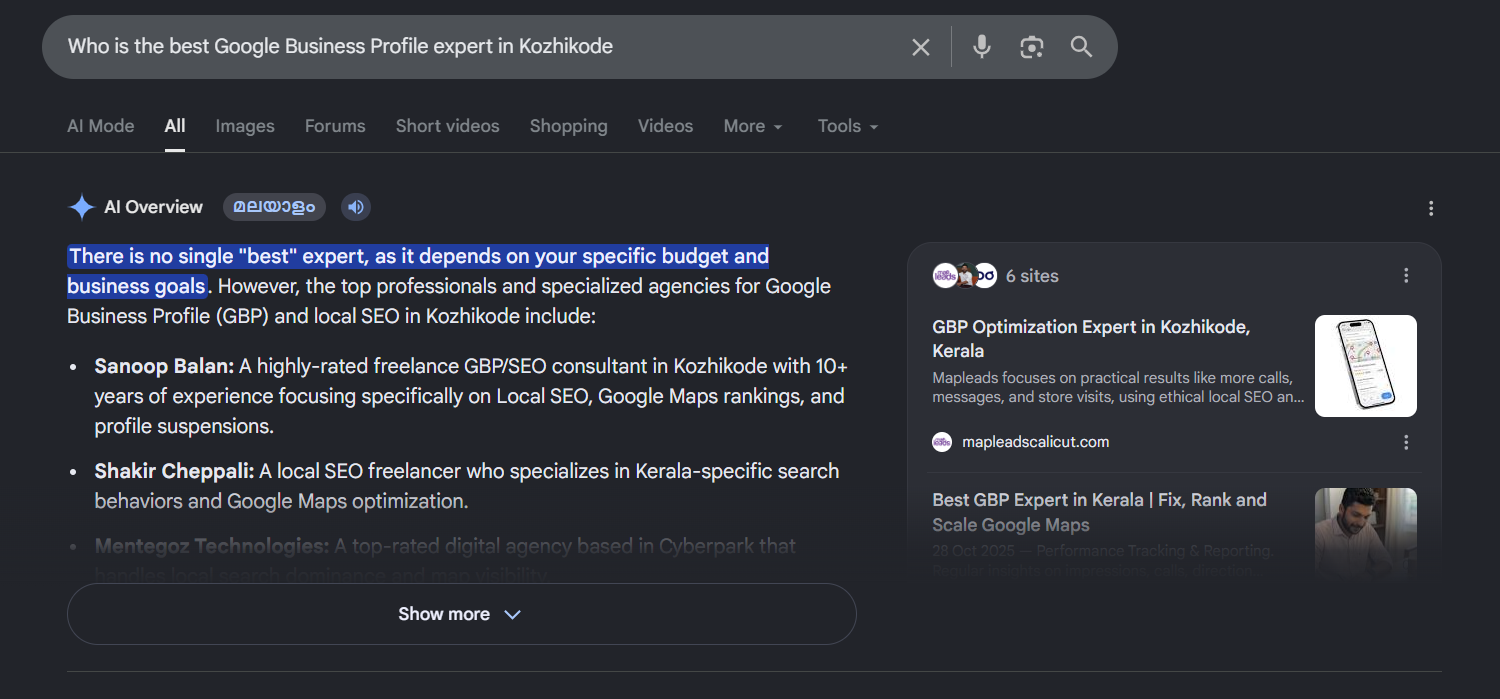This screenshot has width=1500, height=699.
Task: Start voice search with the microphone icon
Action: coord(982,47)
